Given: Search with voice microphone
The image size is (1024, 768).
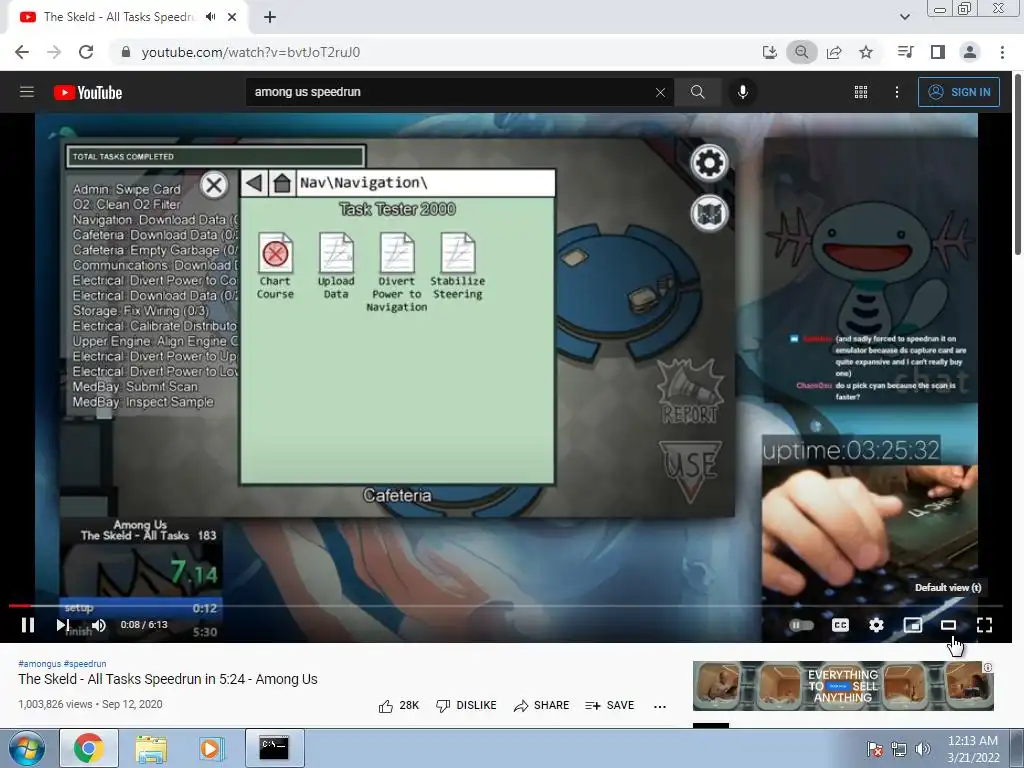Looking at the screenshot, I should 743,92.
